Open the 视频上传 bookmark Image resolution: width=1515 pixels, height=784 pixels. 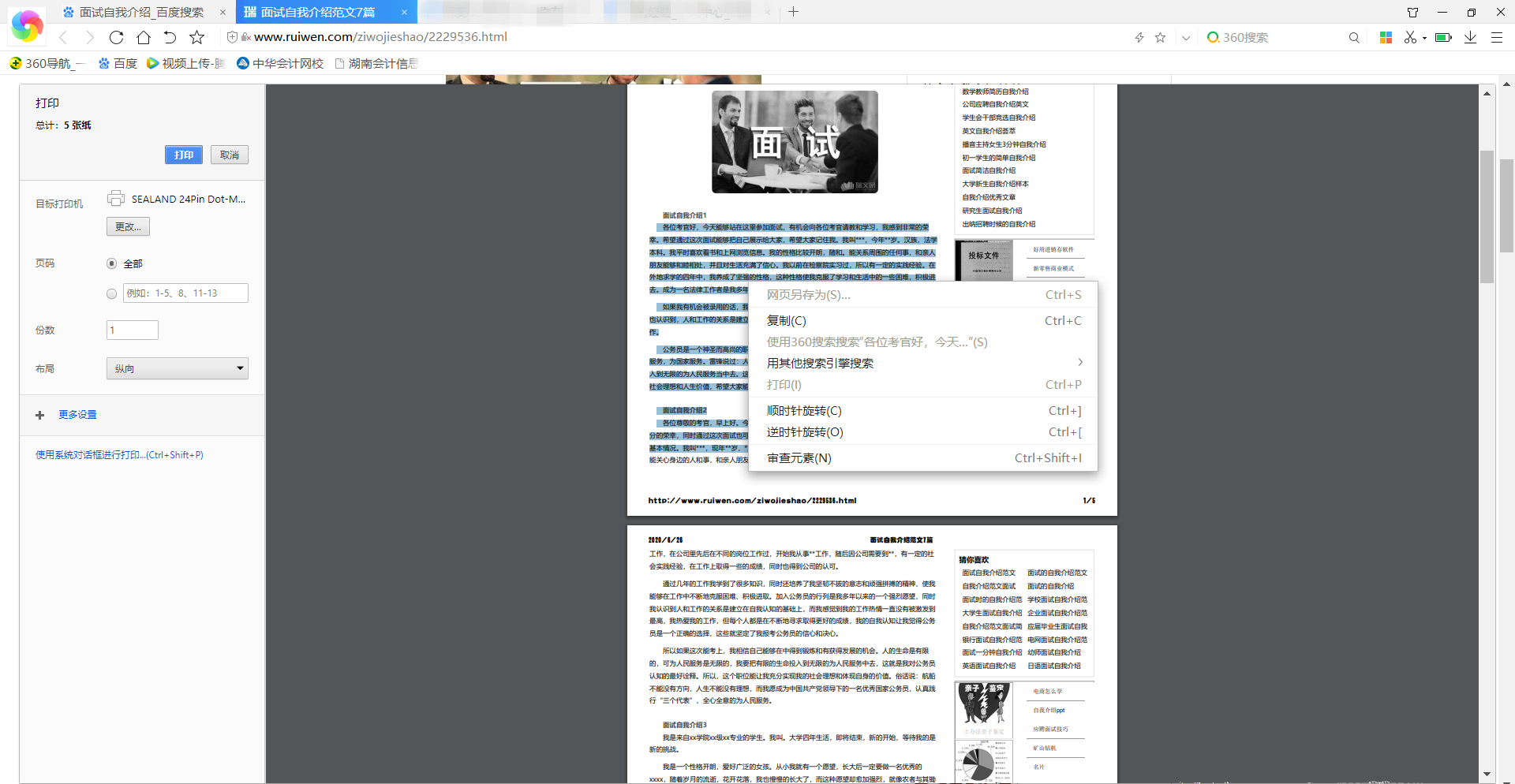[x=186, y=63]
